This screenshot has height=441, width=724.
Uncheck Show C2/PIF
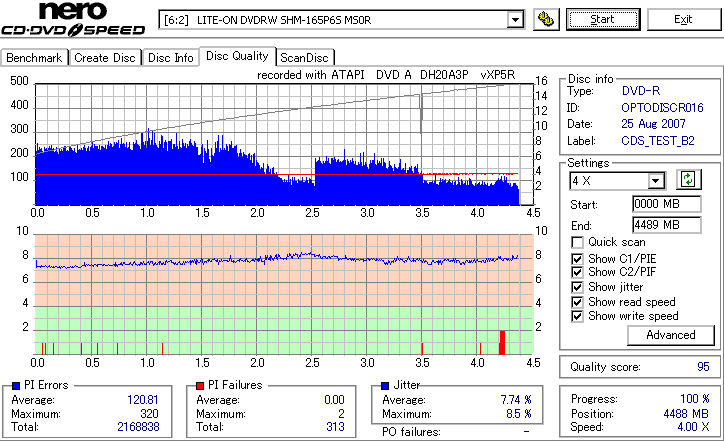pyautogui.click(x=577, y=272)
